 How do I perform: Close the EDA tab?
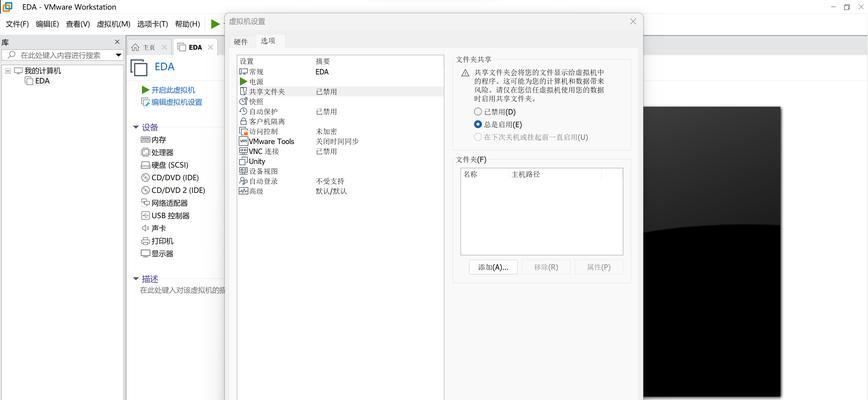[210, 48]
